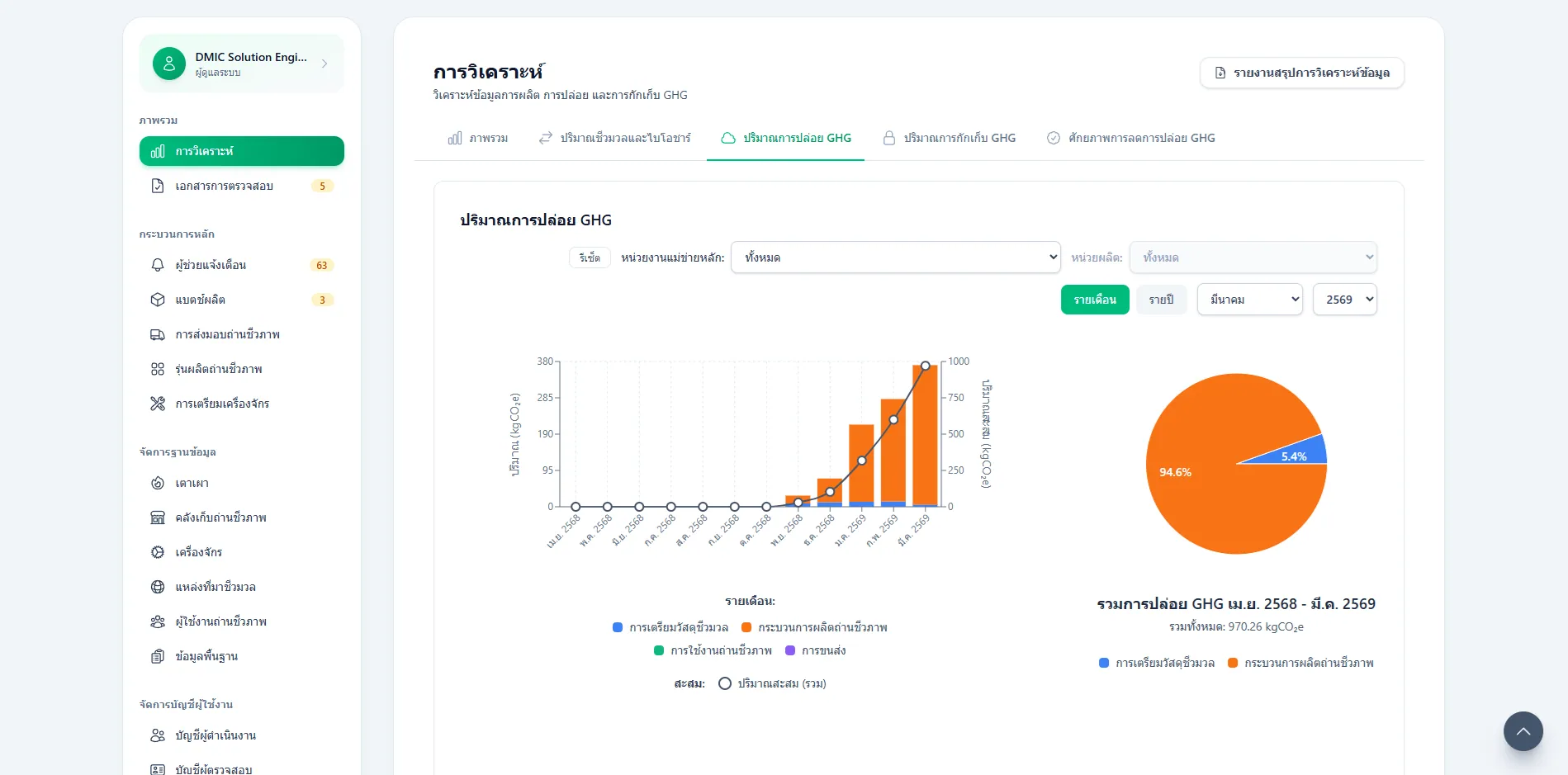Toggle กระบวนการผลิตถ่านชีวภาพ series in bar legend

814,627
